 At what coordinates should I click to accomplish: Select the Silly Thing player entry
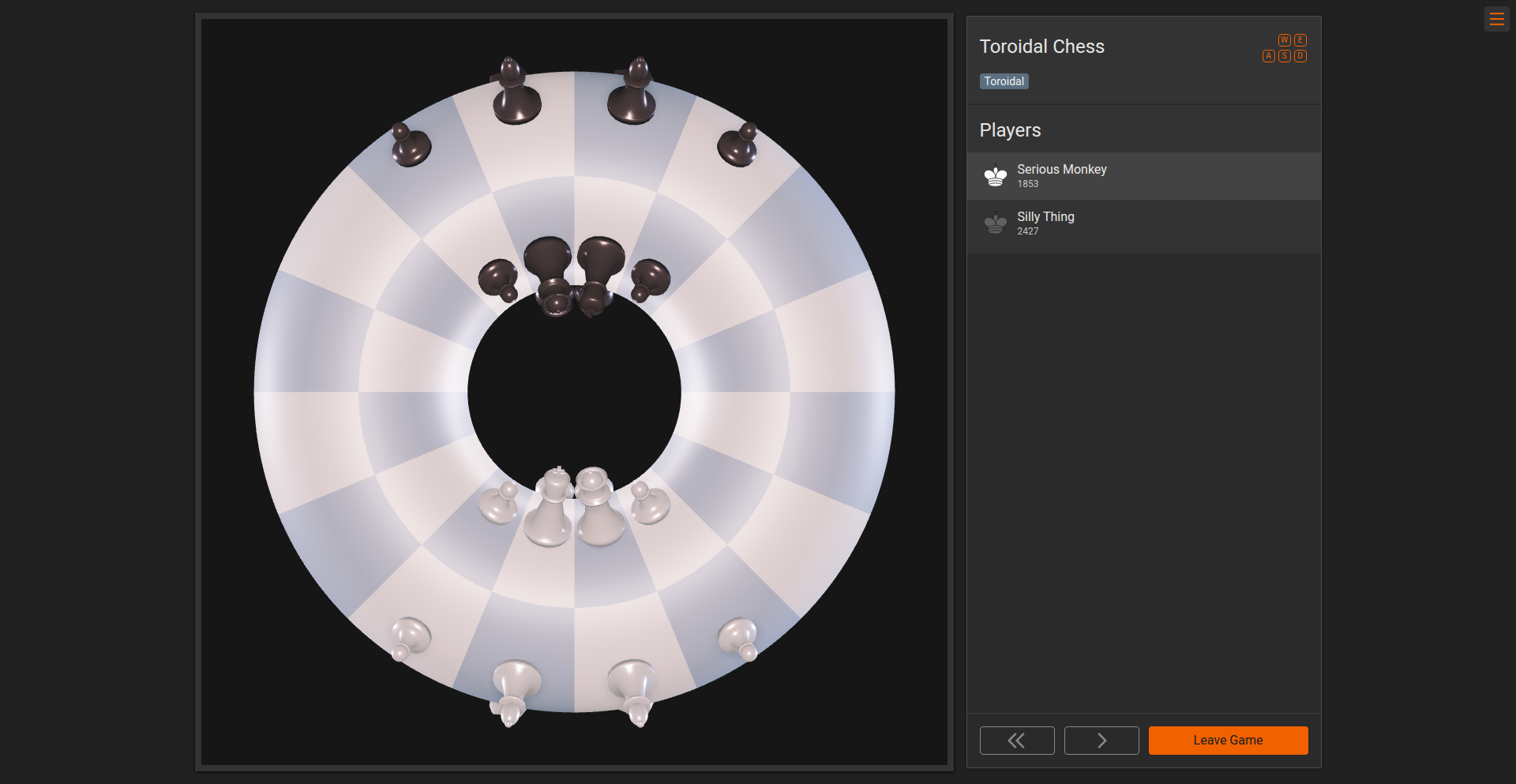pos(1143,223)
